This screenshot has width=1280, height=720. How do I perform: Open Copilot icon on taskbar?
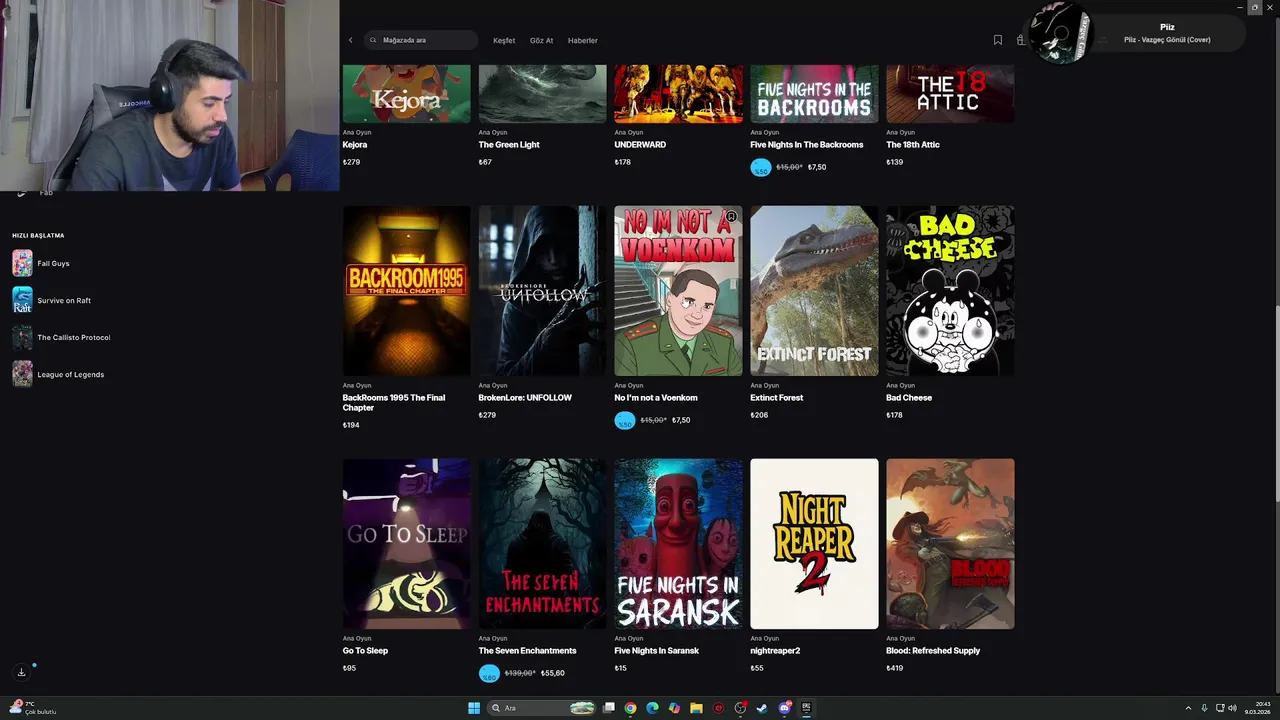[674, 708]
